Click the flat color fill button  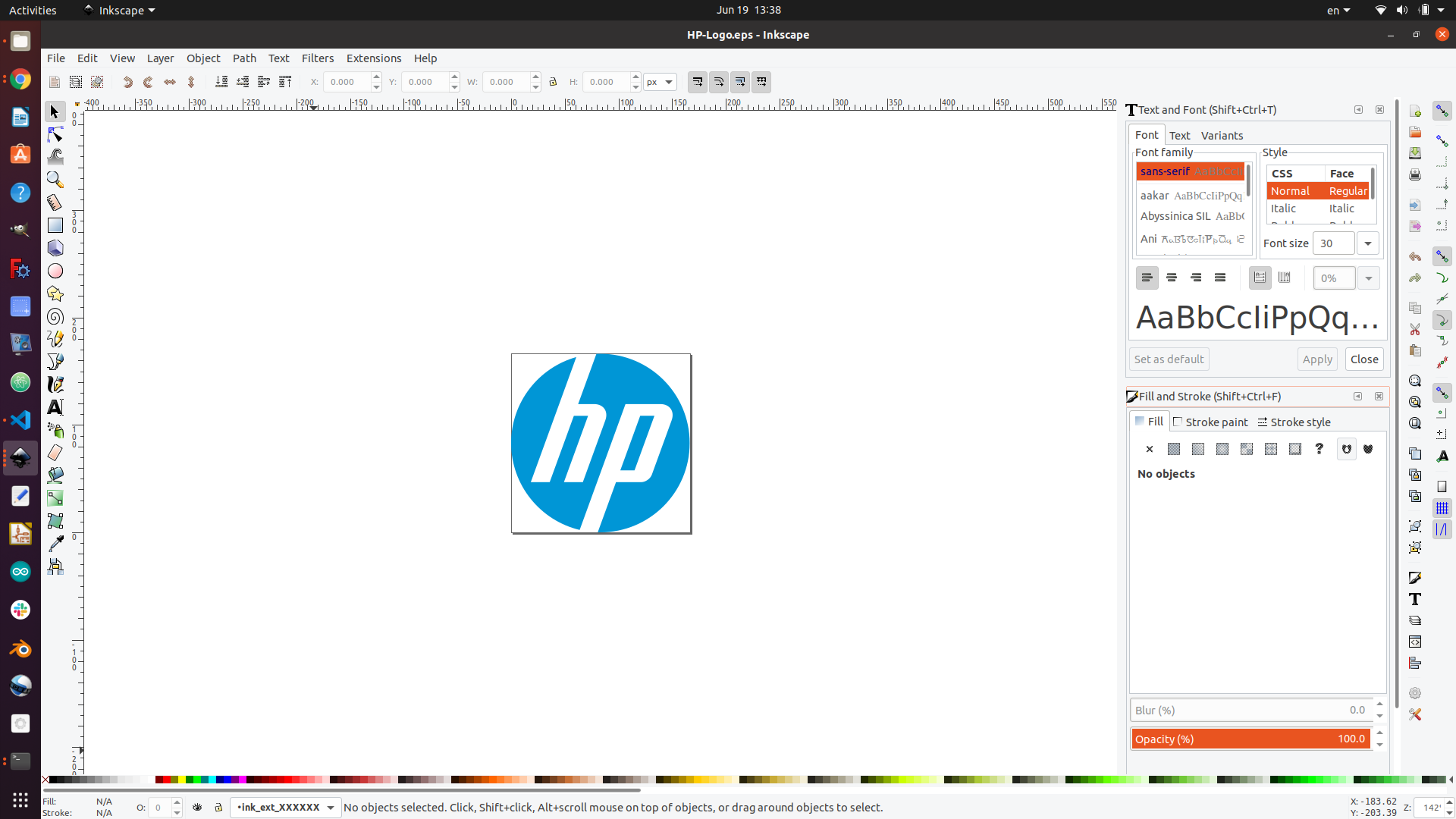point(1174,449)
